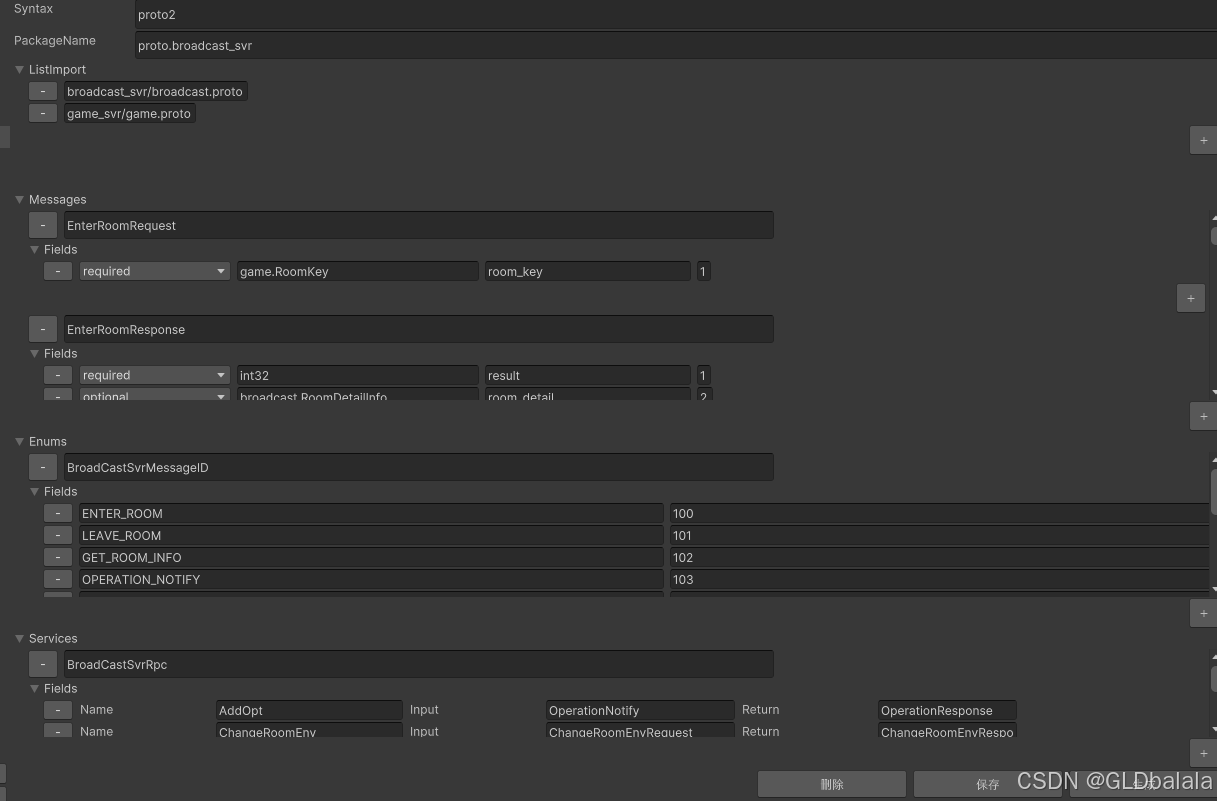This screenshot has width=1217, height=801.
Task: Edit the result field name
Action: (x=588, y=375)
